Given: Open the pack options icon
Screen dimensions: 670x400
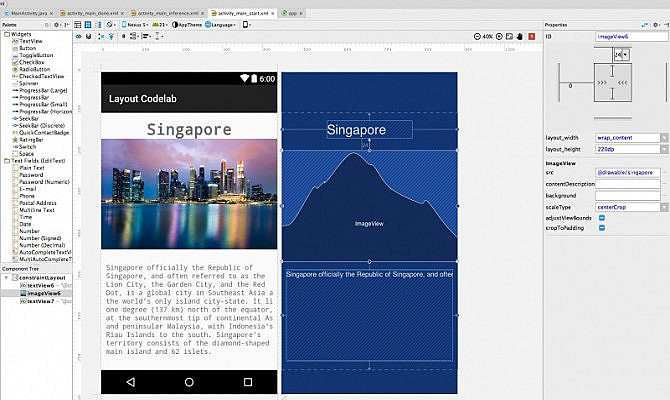Looking at the screenshot, I should (134, 36).
